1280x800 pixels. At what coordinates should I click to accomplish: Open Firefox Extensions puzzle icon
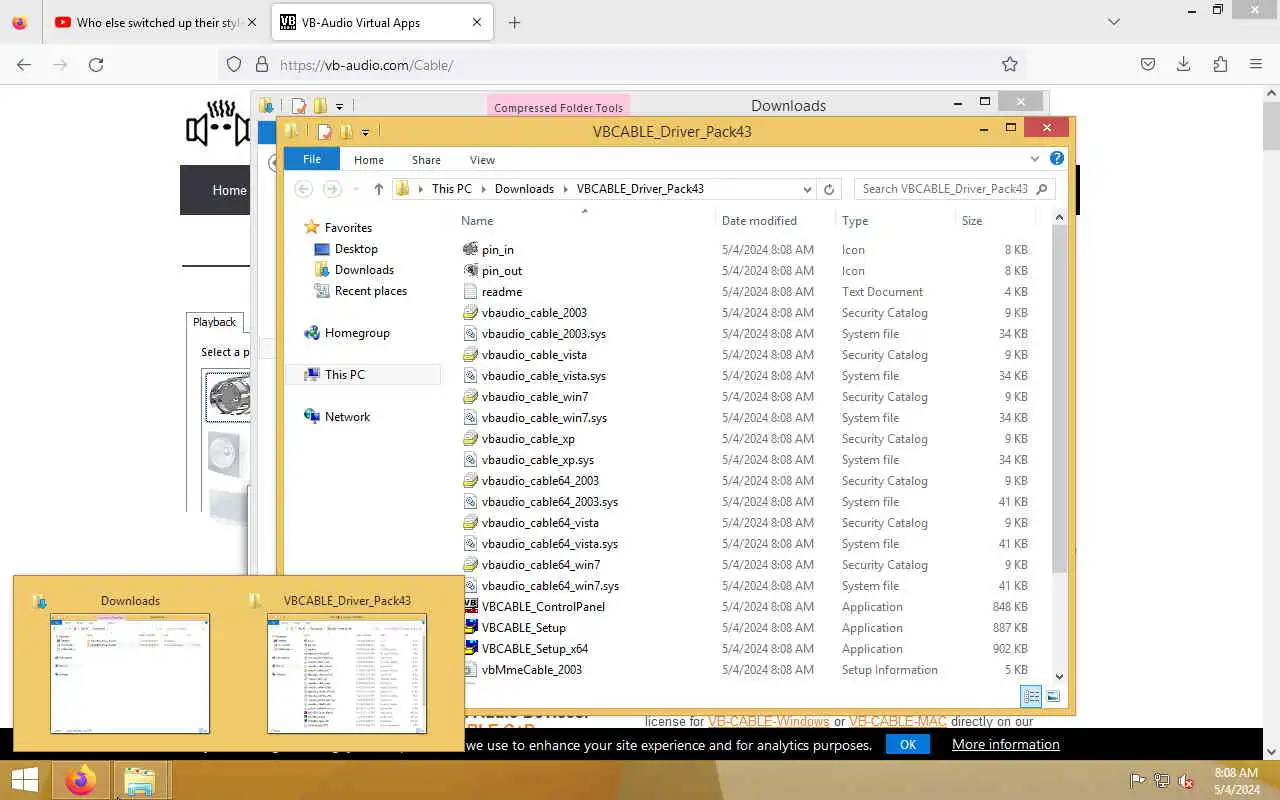pos(1220,64)
